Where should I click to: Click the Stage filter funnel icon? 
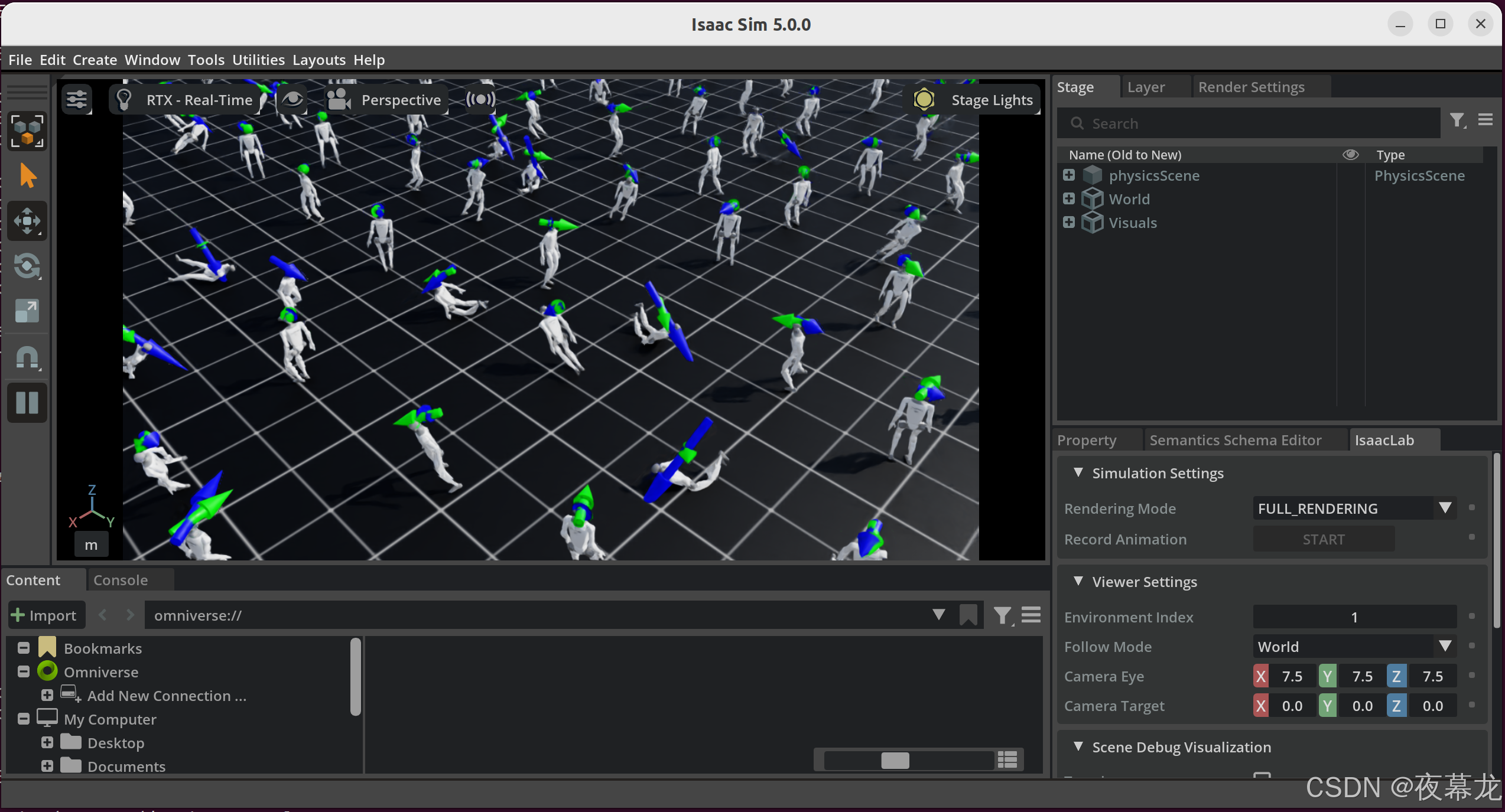[1457, 121]
